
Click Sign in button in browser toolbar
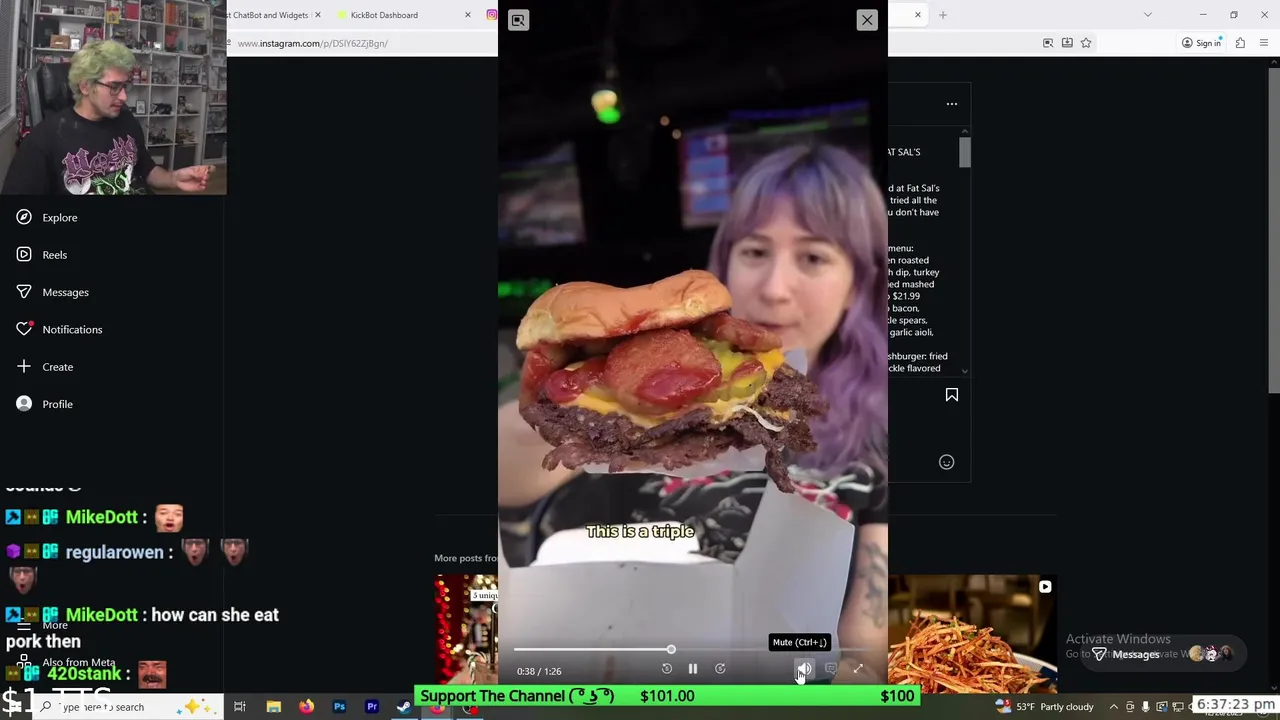point(1201,43)
